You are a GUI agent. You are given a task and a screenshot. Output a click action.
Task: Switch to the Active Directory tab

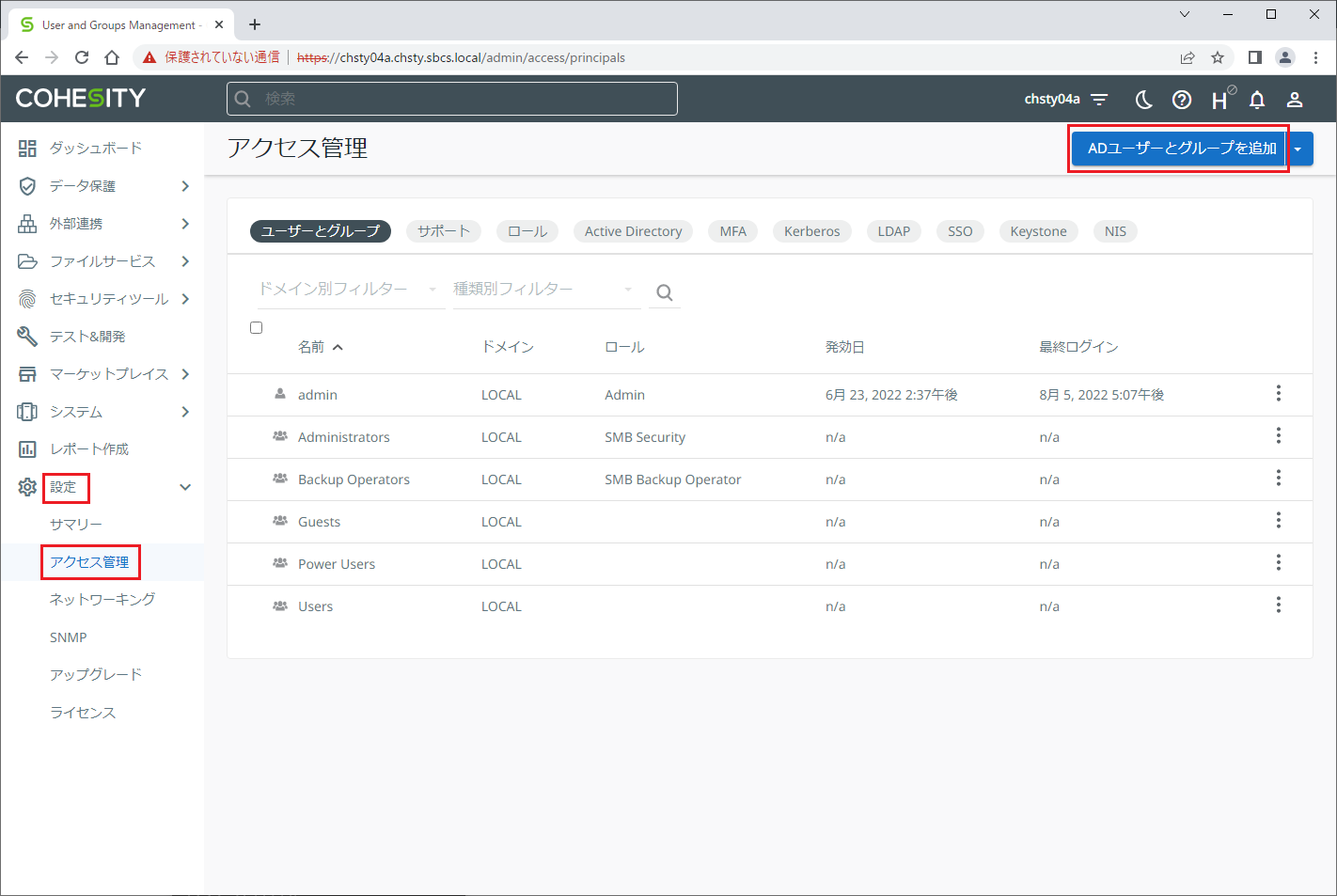click(x=633, y=231)
